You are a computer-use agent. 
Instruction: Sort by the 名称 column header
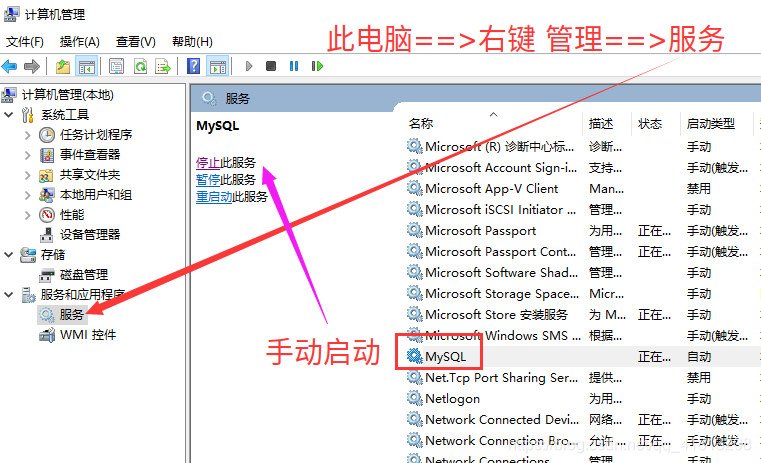click(x=421, y=124)
